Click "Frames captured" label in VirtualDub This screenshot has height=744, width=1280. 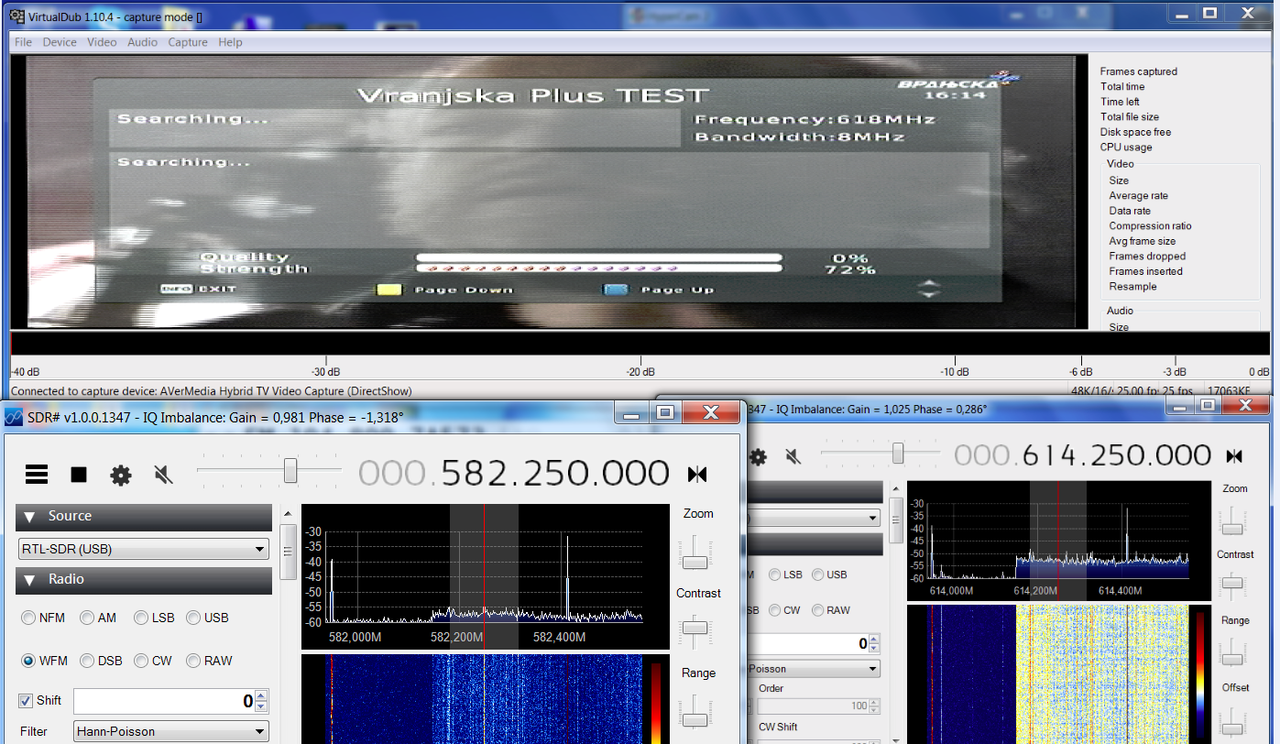[1139, 72]
